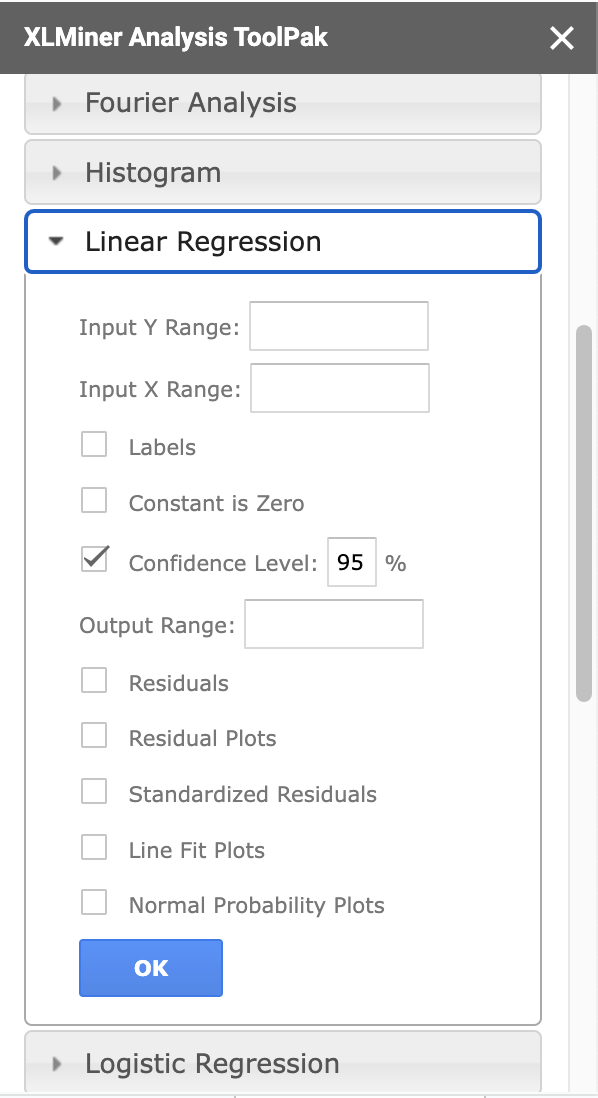
Task: Turn on Line Fit Plots
Action: [x=94, y=847]
